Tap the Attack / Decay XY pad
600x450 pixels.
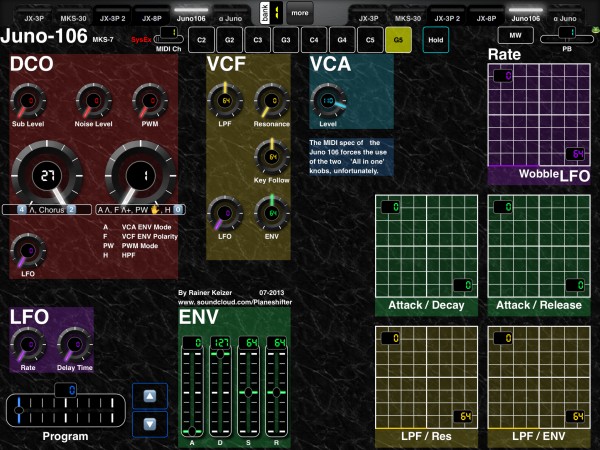(x=426, y=246)
